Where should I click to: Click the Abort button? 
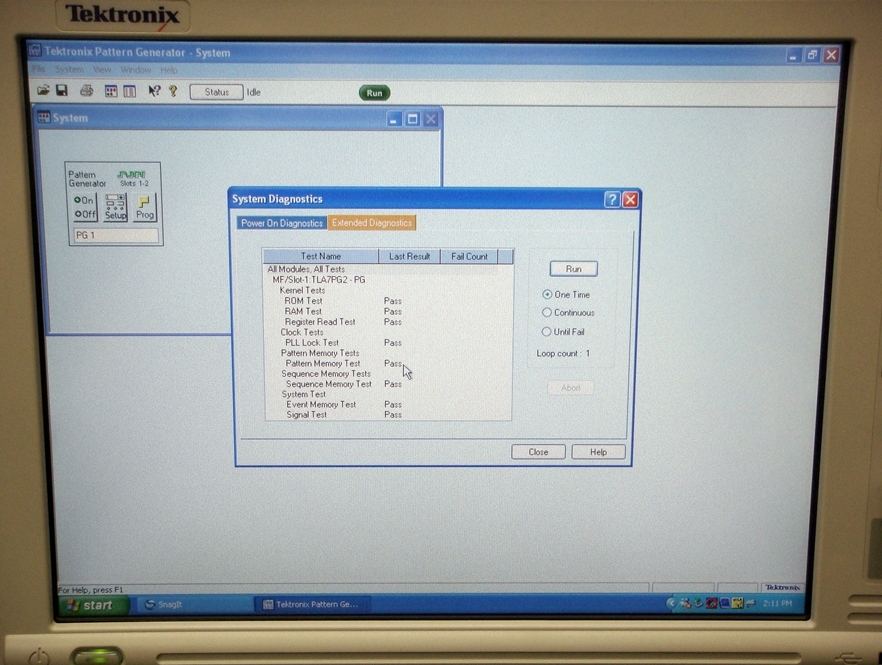click(570, 388)
